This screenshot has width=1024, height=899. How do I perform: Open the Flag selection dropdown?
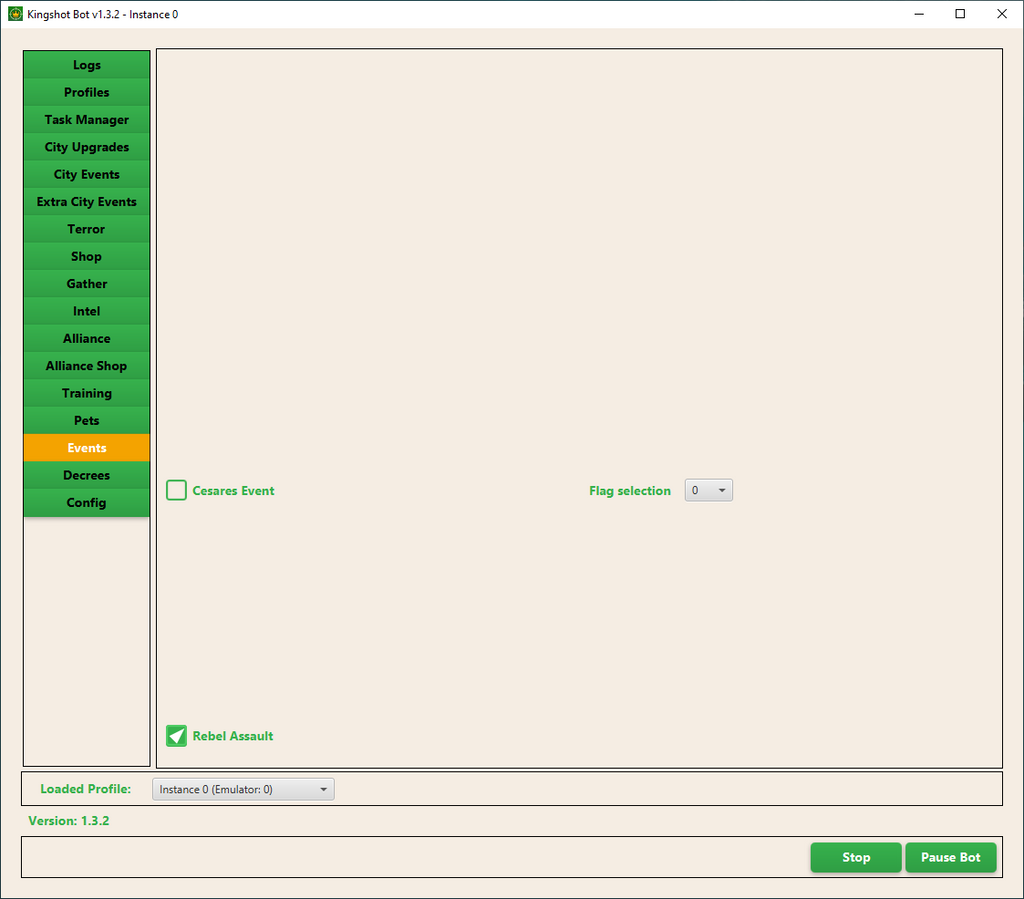pos(708,490)
